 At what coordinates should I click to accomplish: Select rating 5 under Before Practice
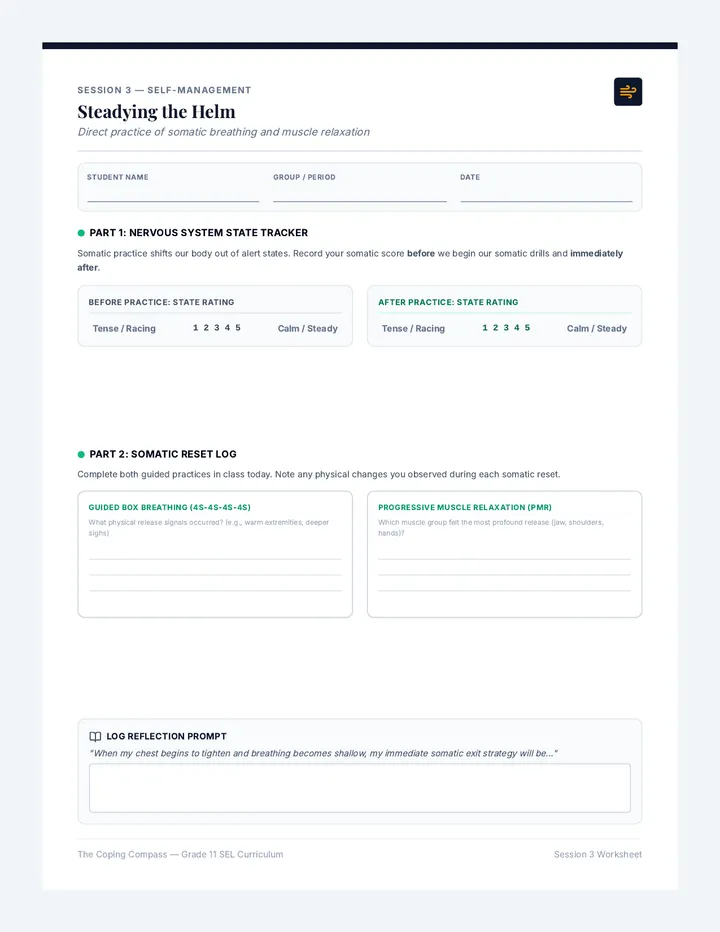point(238,328)
